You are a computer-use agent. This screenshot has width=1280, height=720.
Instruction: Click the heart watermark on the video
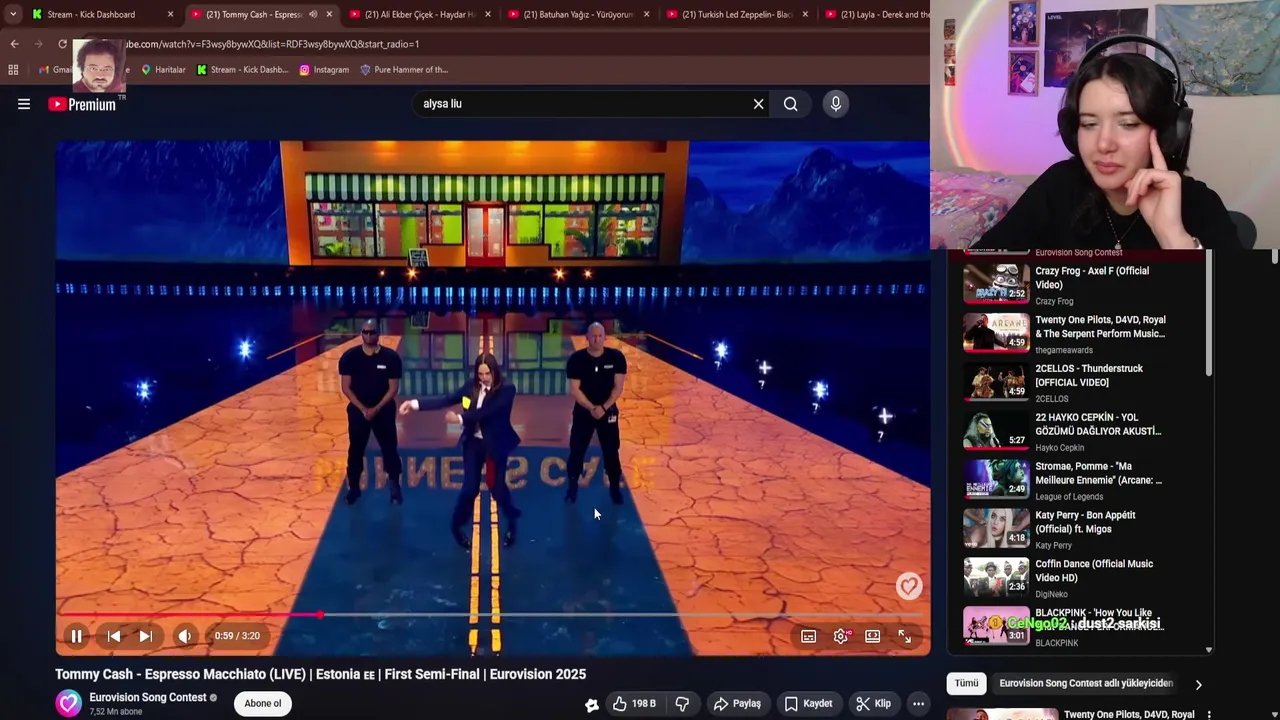909,586
